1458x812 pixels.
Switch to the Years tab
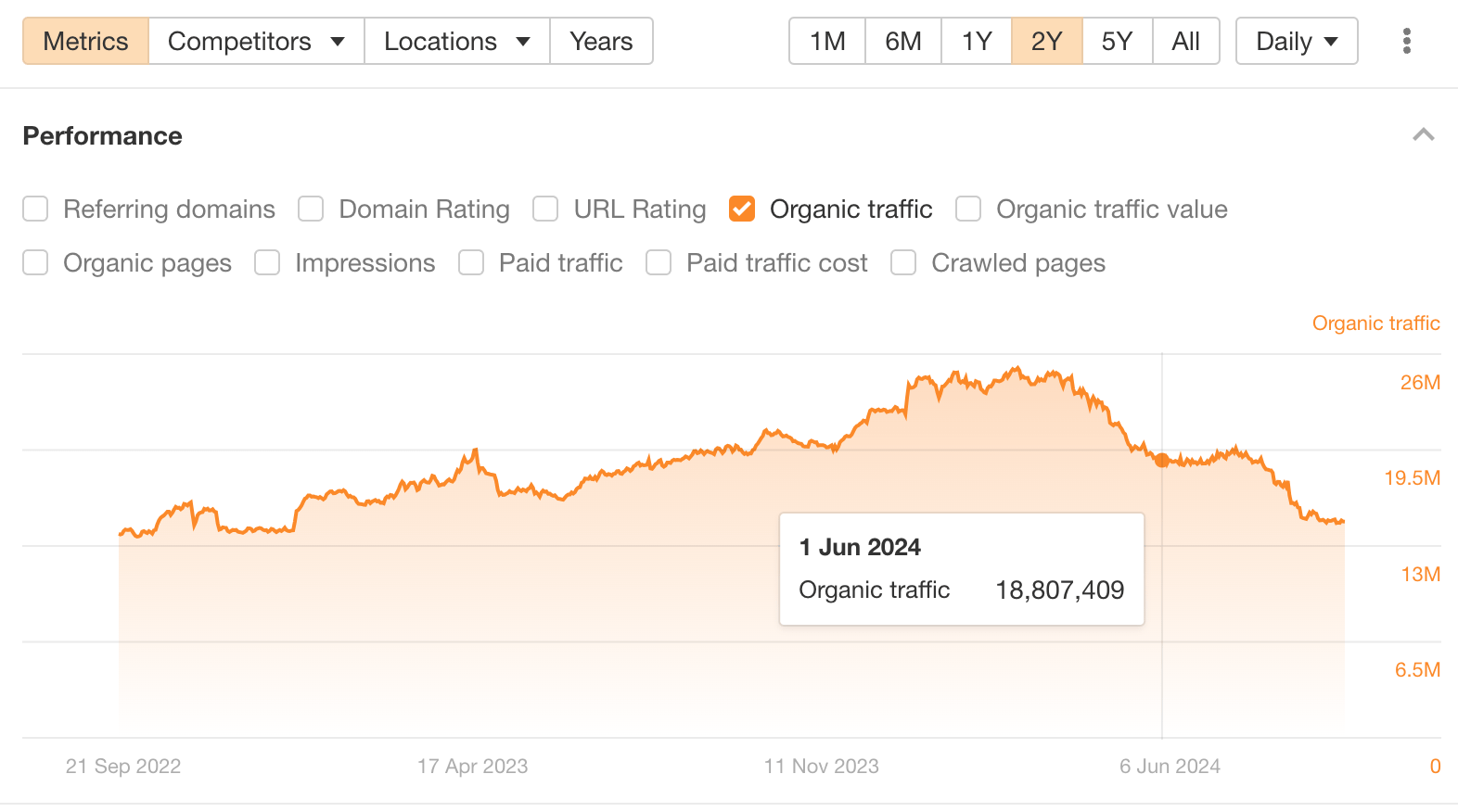601,41
